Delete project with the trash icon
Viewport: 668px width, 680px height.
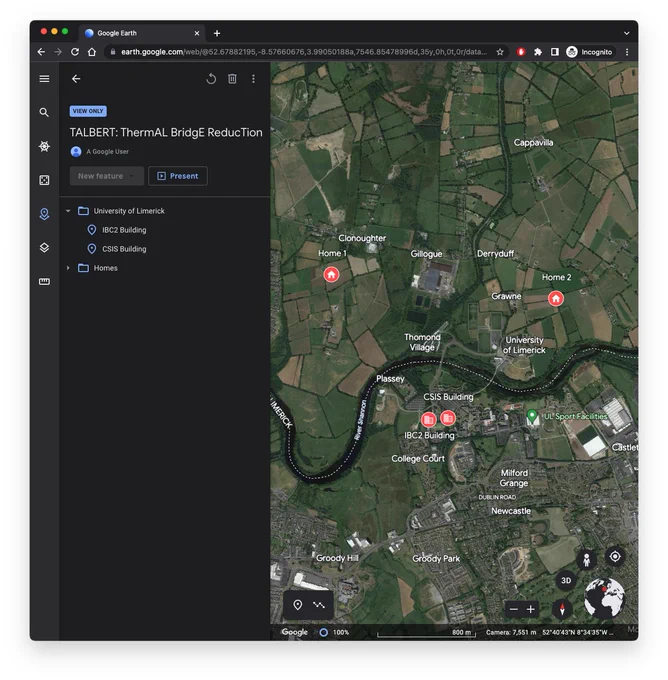[x=232, y=78]
